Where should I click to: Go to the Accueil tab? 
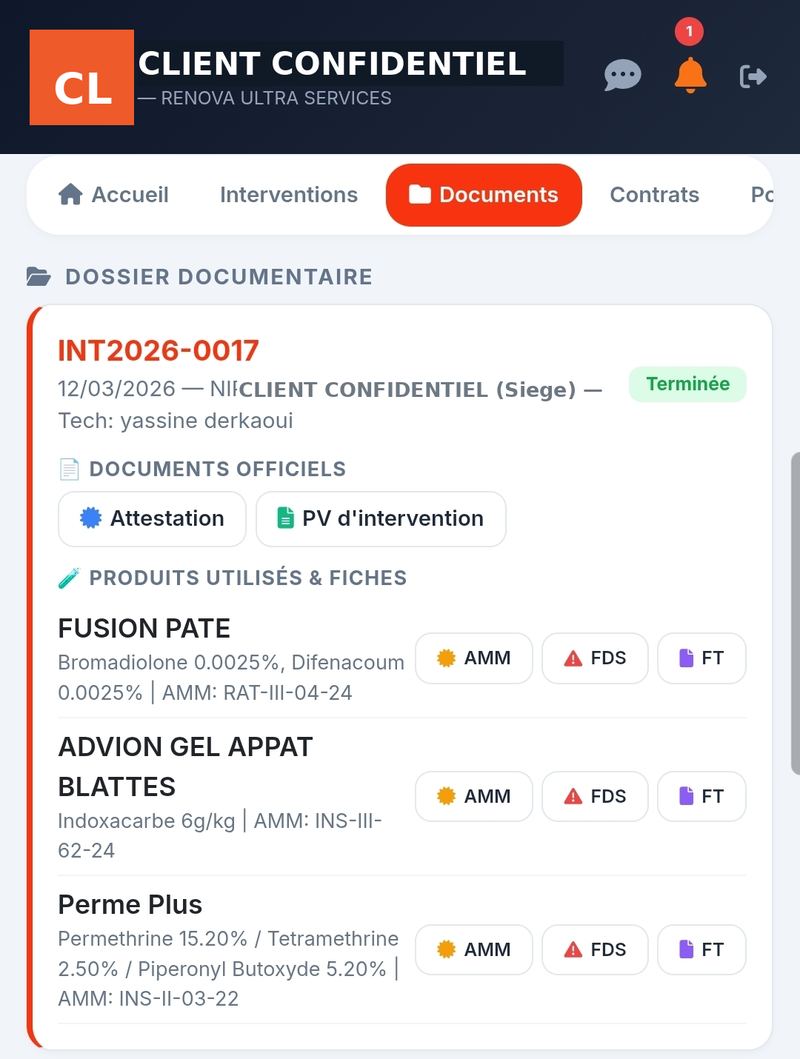[x=113, y=195]
